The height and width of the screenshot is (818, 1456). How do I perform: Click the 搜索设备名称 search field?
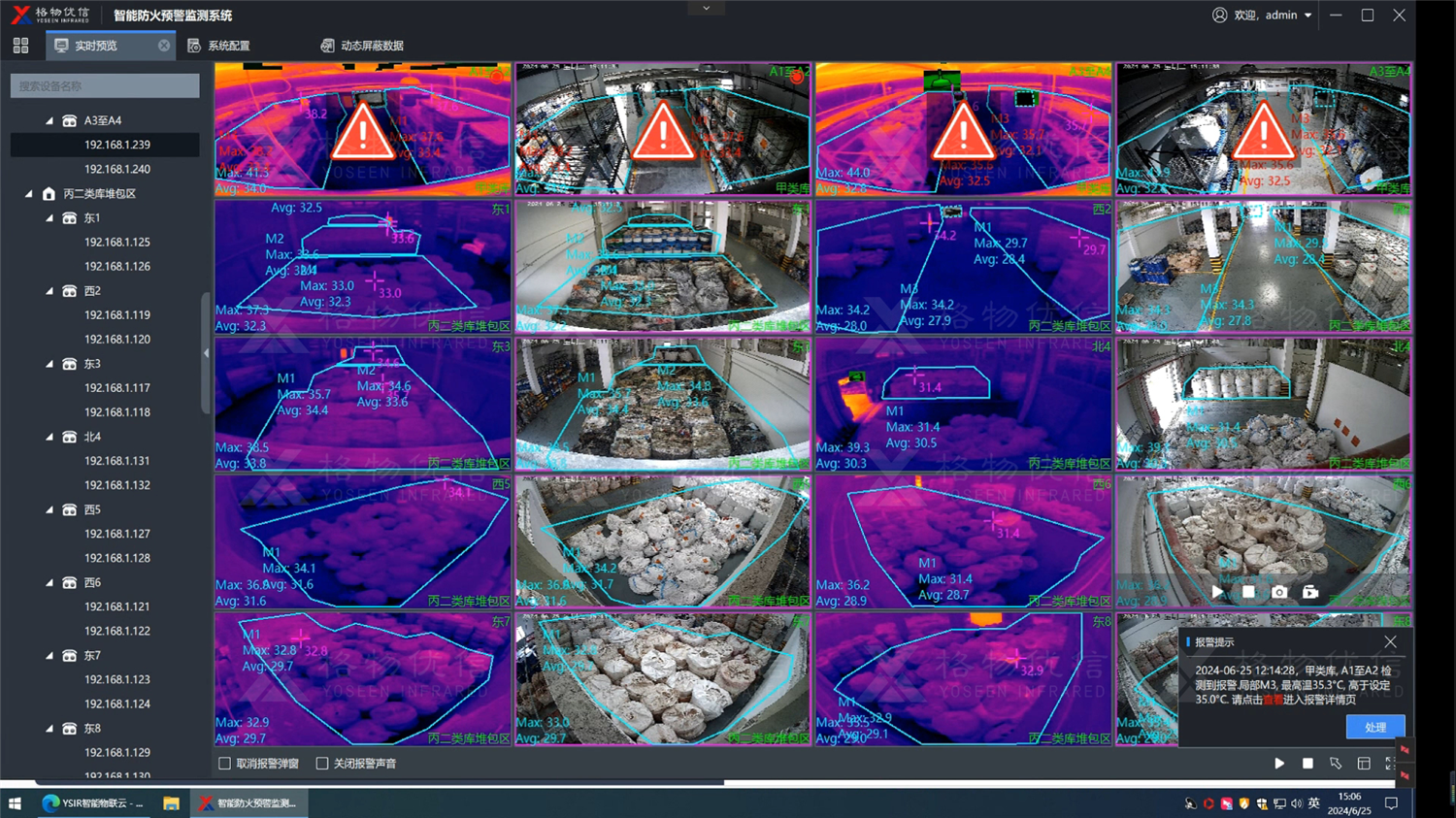click(105, 86)
